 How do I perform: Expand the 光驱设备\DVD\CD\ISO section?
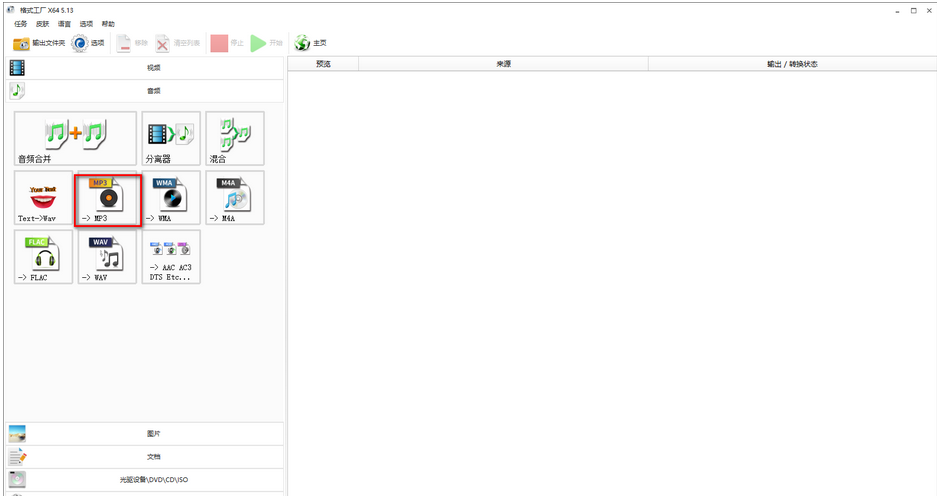click(x=145, y=479)
